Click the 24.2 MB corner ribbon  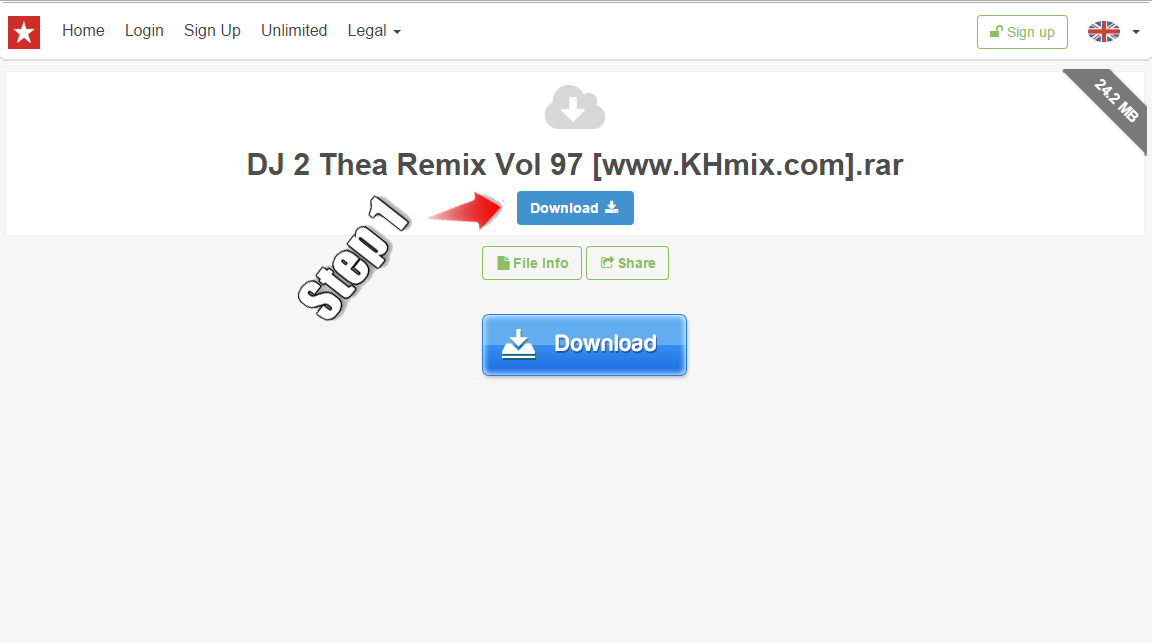pyautogui.click(x=1109, y=107)
